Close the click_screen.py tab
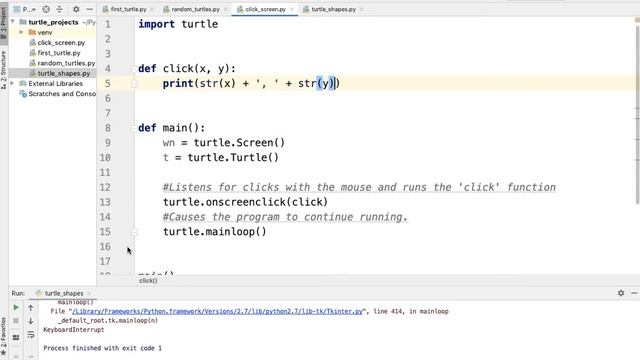The width and height of the screenshot is (640, 360). click(x=291, y=9)
